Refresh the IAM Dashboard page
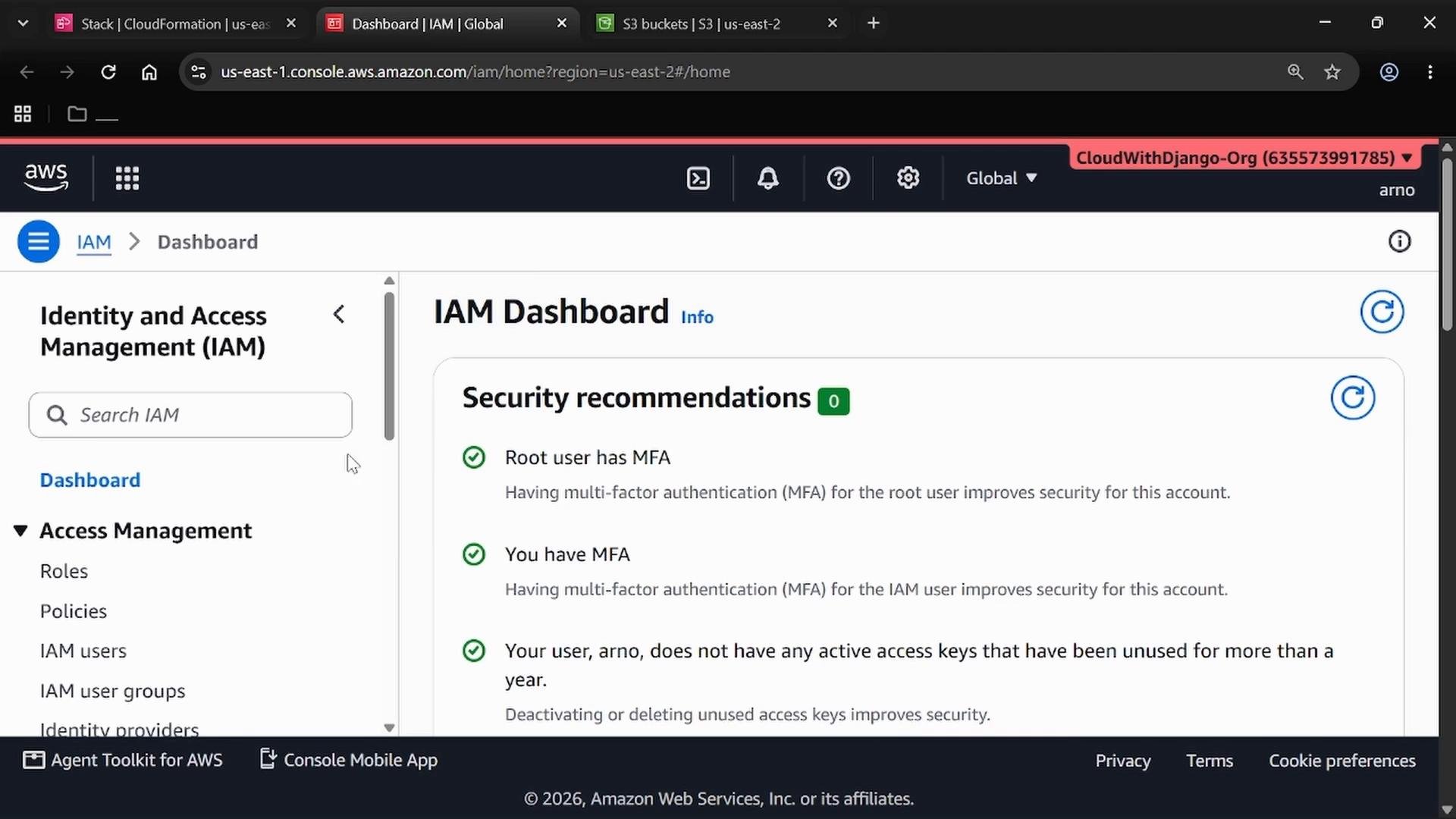This screenshot has width=1456, height=819. tap(1382, 312)
